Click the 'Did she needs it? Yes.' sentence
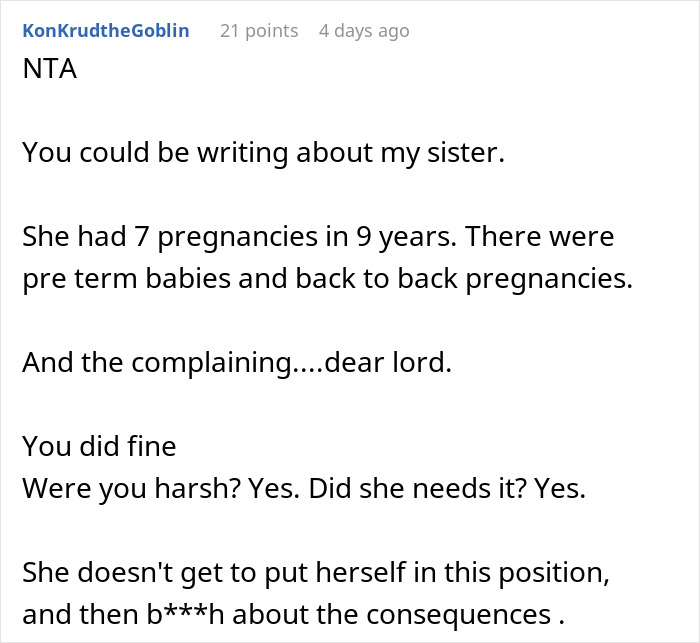Viewport: 700px width, 643px height. [447, 488]
